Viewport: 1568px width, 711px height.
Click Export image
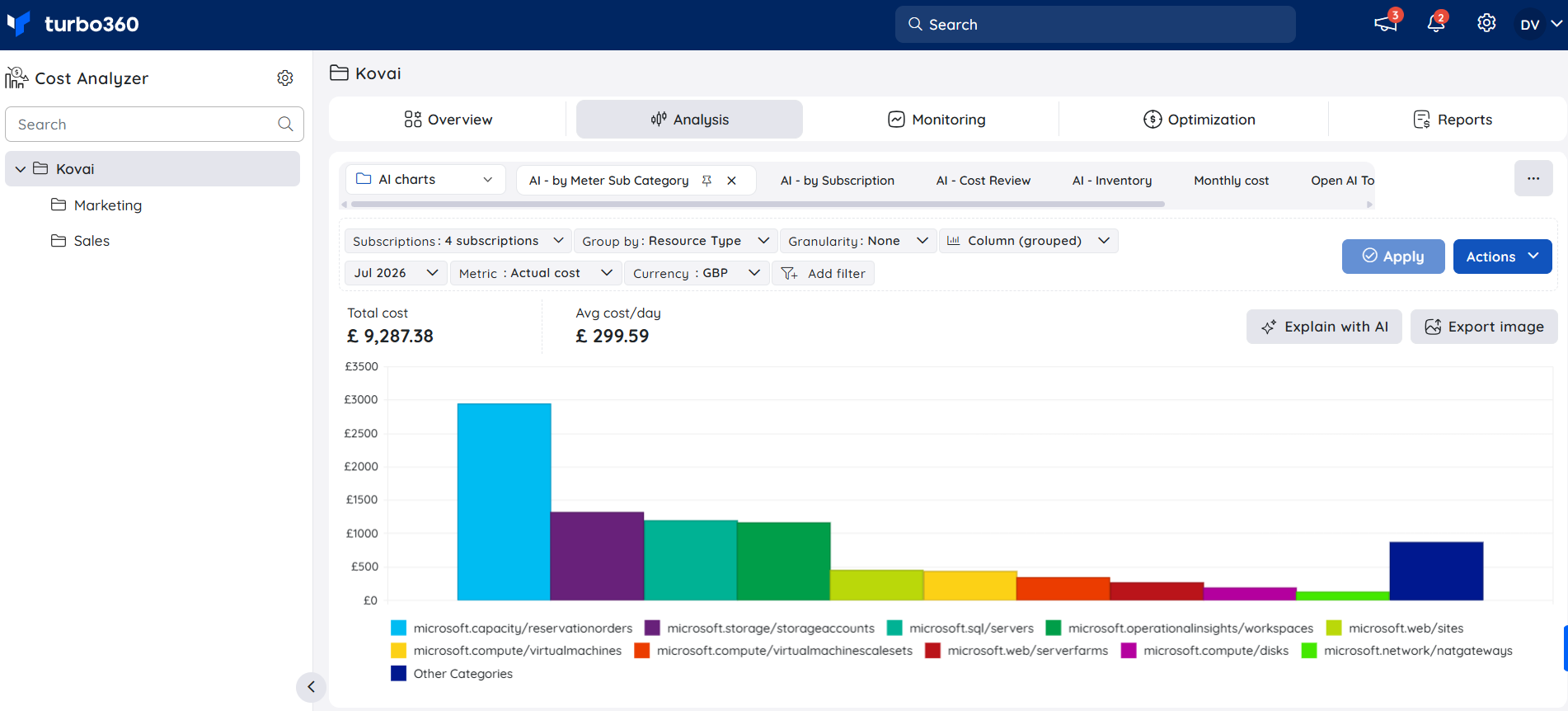click(1484, 327)
